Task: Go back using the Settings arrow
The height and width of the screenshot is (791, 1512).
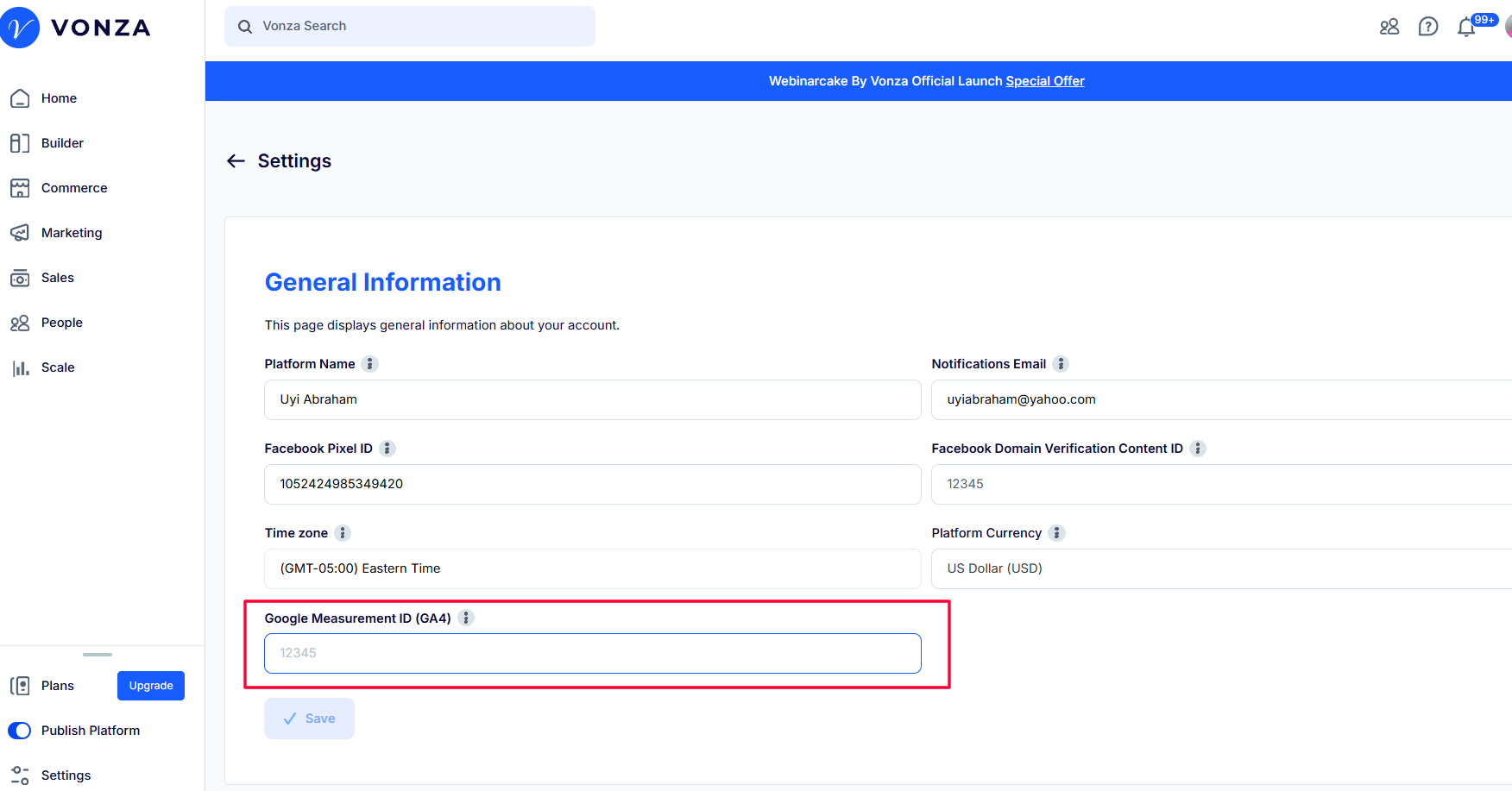Action: point(236,161)
